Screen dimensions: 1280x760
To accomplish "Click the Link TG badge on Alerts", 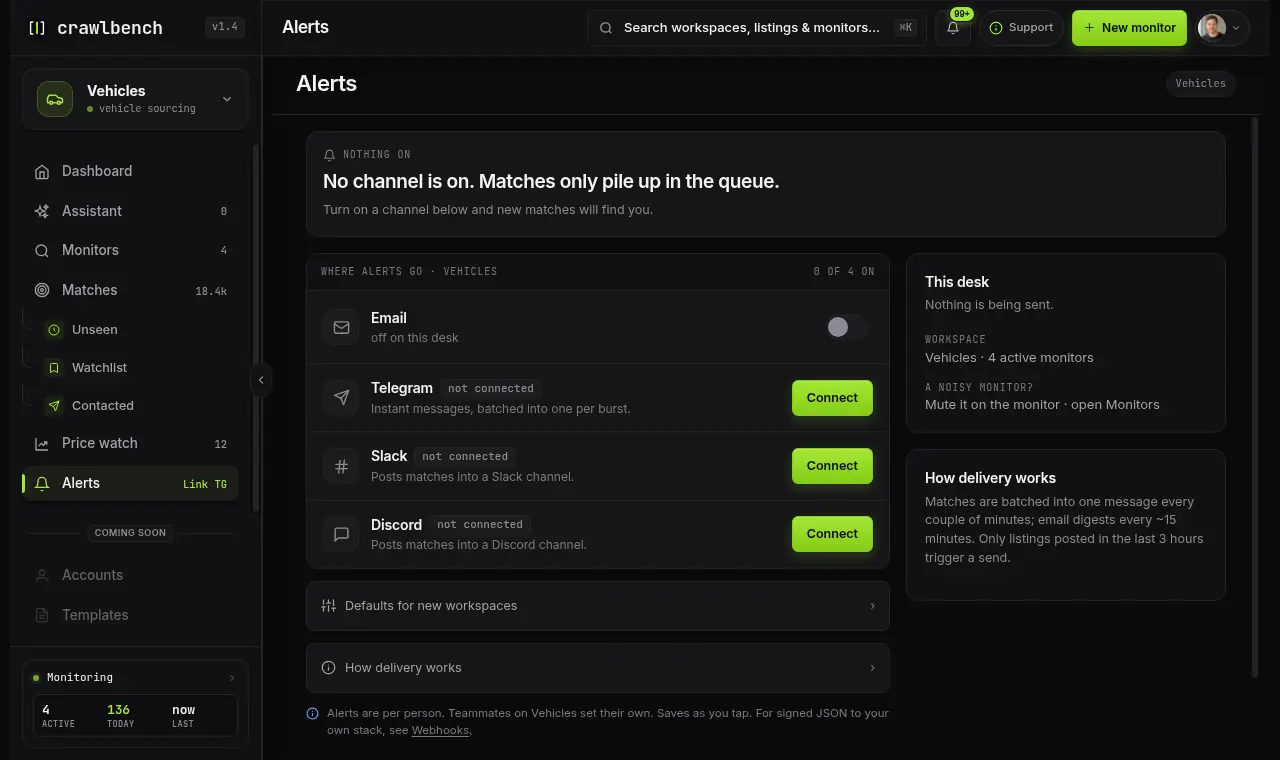I will click(x=205, y=484).
